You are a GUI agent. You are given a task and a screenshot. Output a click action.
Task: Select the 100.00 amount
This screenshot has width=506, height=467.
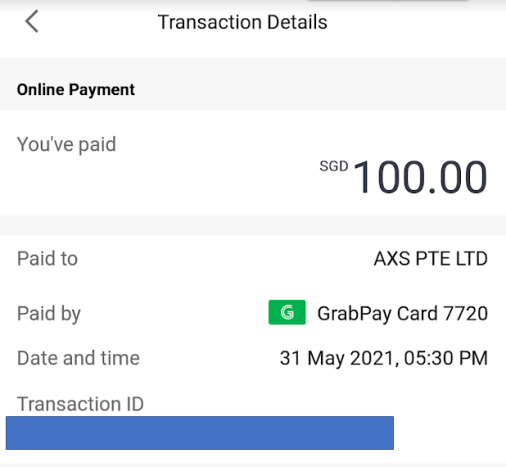coord(421,177)
